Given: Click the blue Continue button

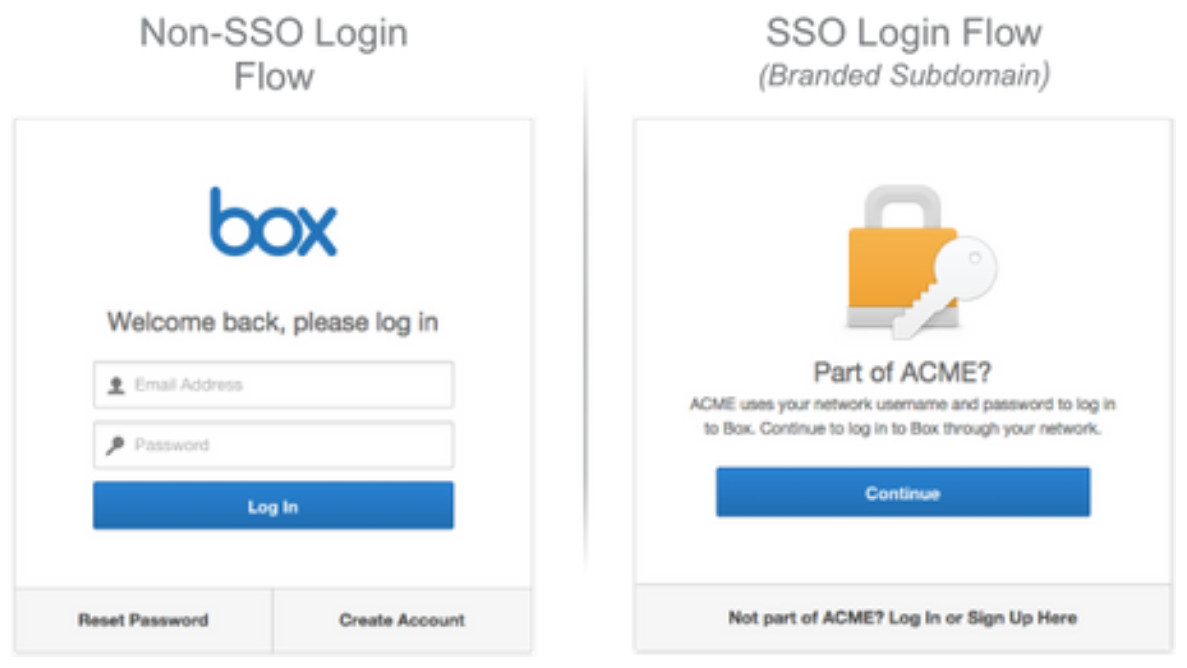Looking at the screenshot, I should pyautogui.click(x=903, y=492).
